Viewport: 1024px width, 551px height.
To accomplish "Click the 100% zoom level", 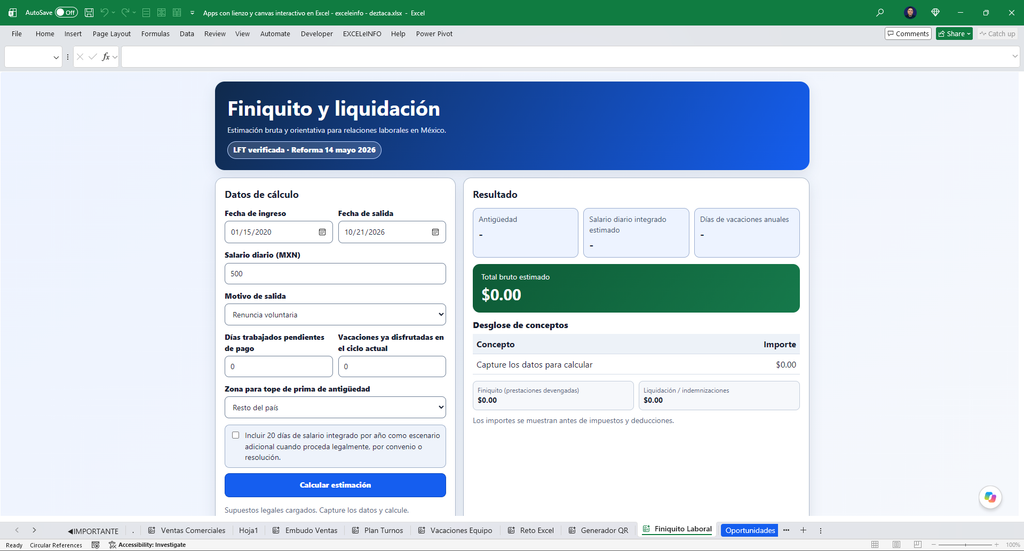I will point(1013,544).
